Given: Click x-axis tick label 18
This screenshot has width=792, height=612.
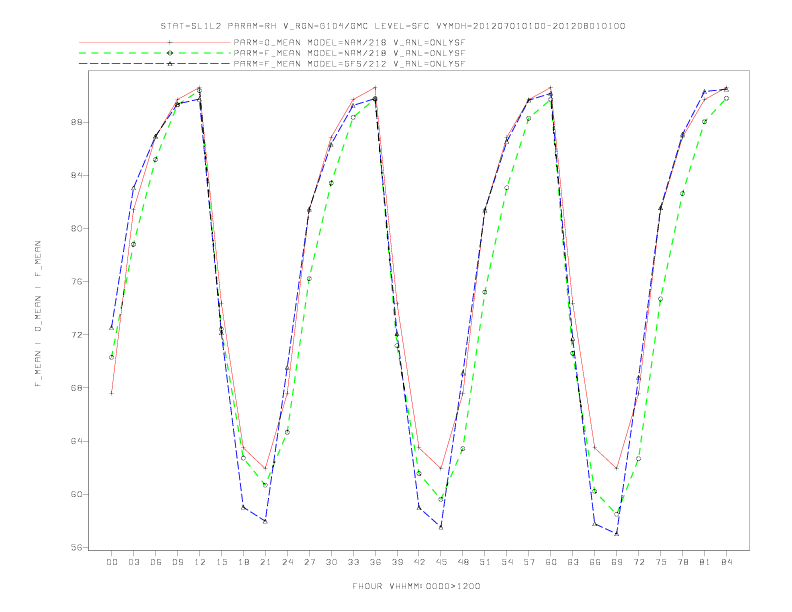Looking at the screenshot, I should tap(243, 562).
